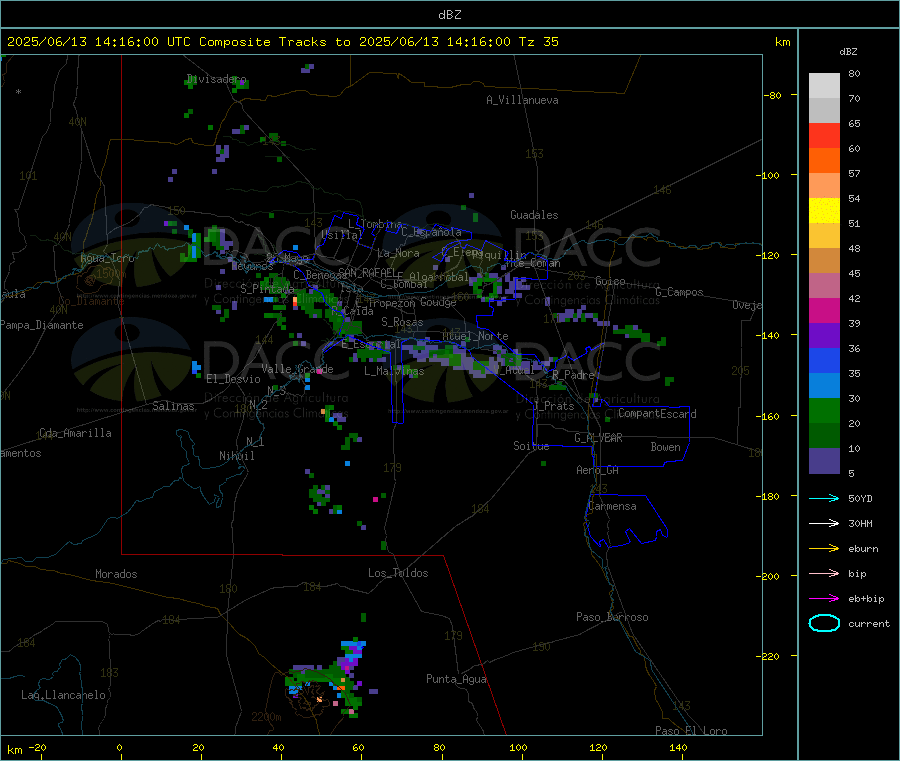The width and height of the screenshot is (900, 761).
Task: Click the Guadales map label
Action: [534, 215]
